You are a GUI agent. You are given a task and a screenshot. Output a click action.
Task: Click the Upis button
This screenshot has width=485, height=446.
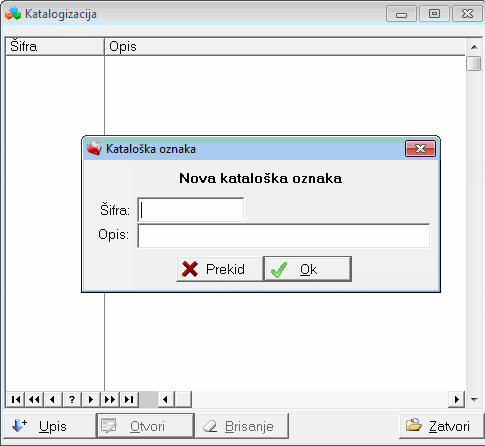pos(49,426)
